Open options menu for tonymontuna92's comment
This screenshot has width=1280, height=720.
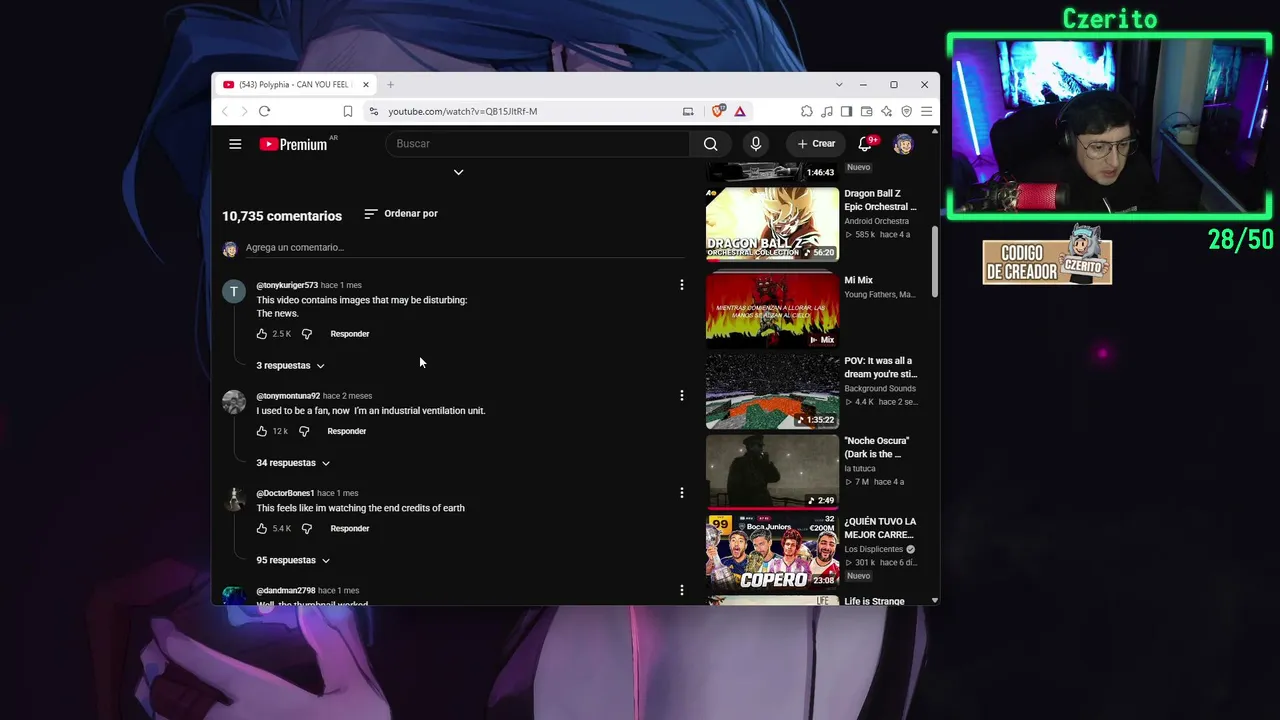point(682,396)
